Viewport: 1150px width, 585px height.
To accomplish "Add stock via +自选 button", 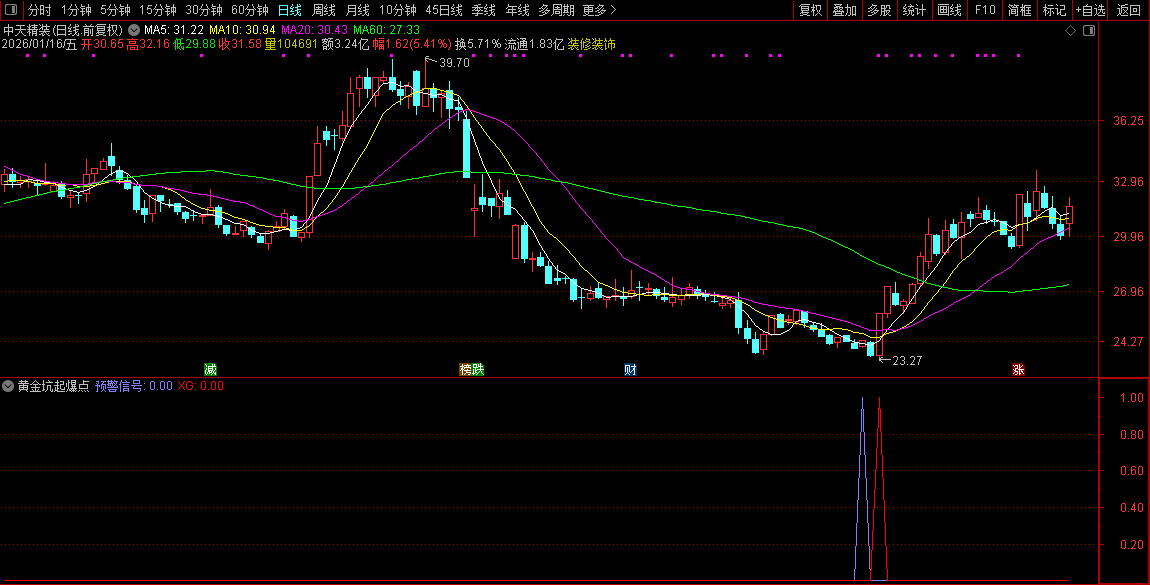I will click(x=1090, y=10).
